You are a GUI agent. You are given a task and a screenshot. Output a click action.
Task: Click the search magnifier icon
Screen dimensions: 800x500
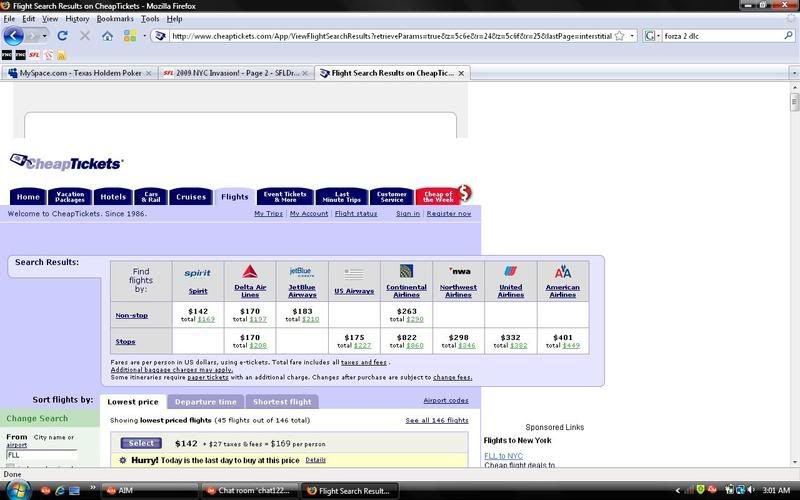(x=788, y=36)
